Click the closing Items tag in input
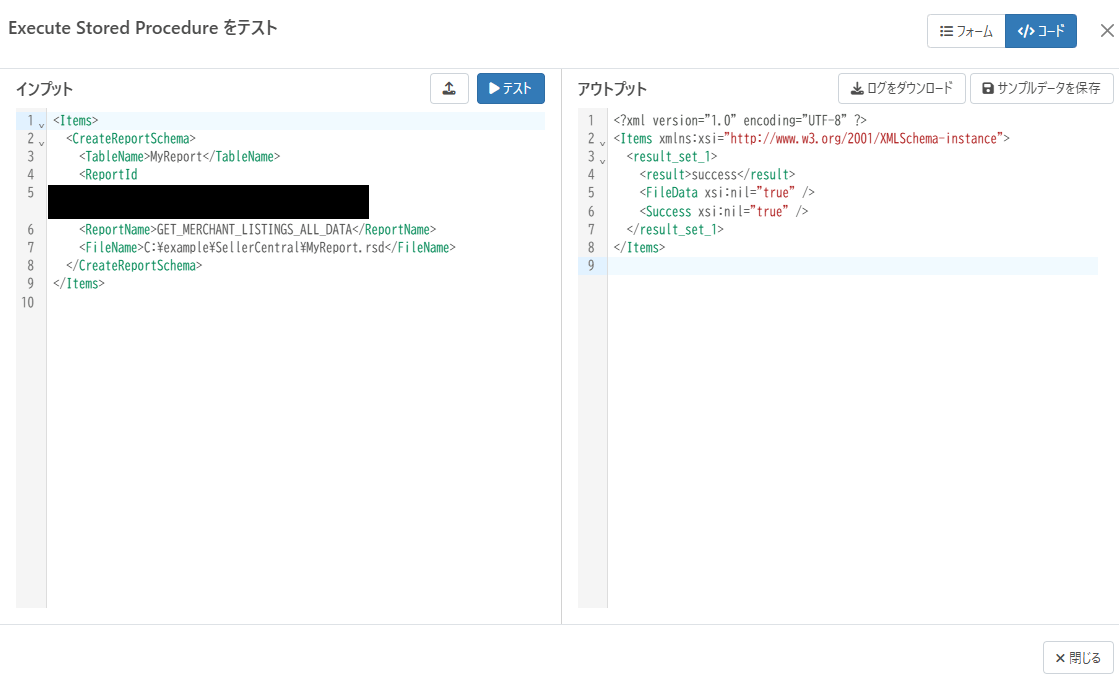Image resolution: width=1119 pixels, height=678 pixels. click(x=79, y=283)
